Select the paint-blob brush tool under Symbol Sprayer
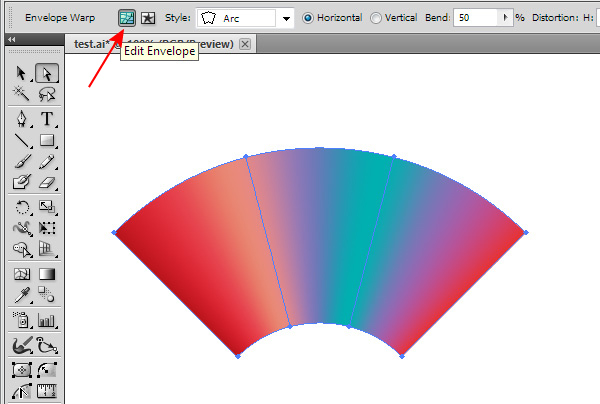Viewport: 600px width, 404px height. coord(22,345)
